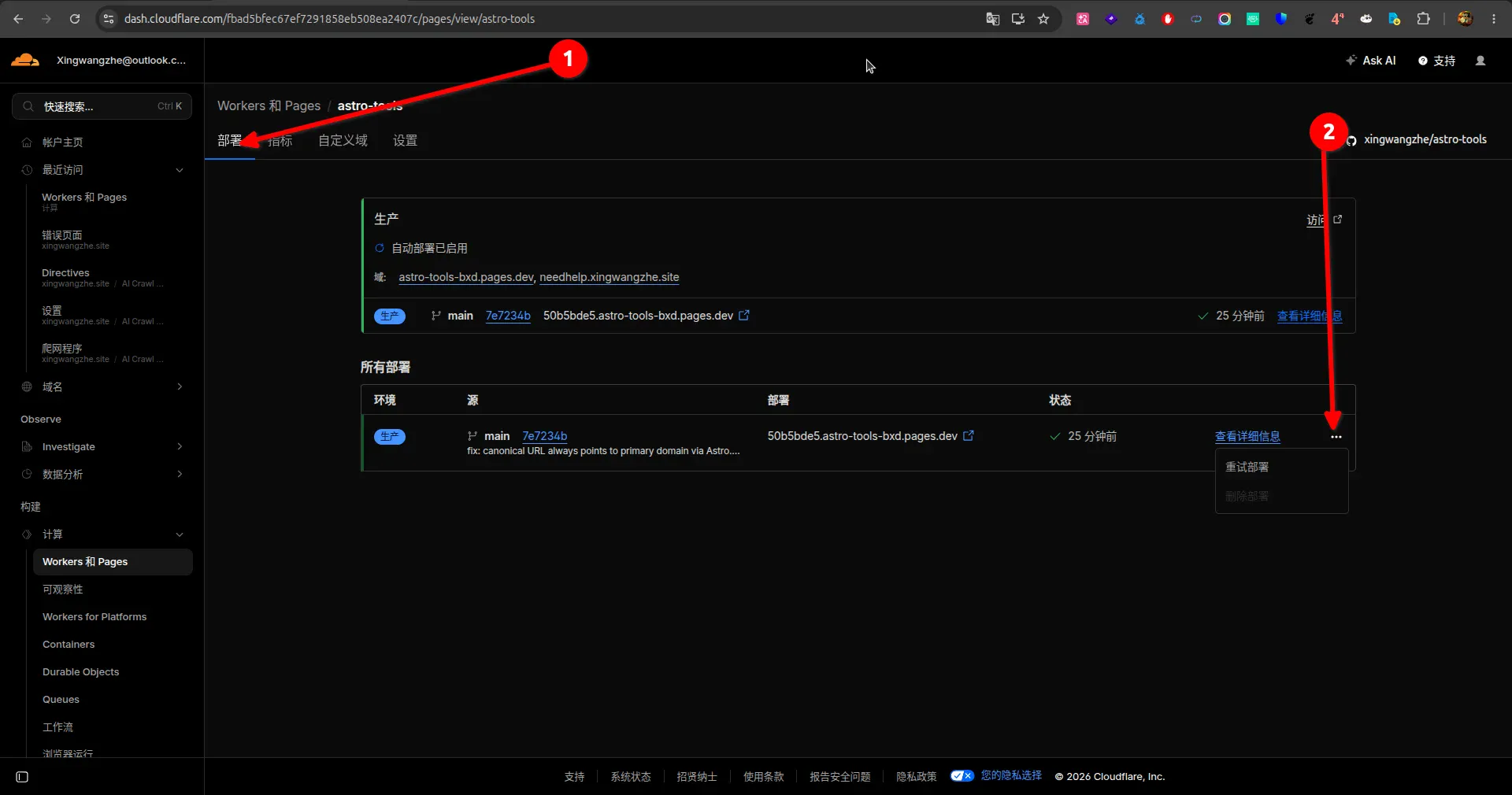This screenshot has height=795, width=1512.
Task: Collapse the 最近访问 section chevron
Action: pos(180,170)
